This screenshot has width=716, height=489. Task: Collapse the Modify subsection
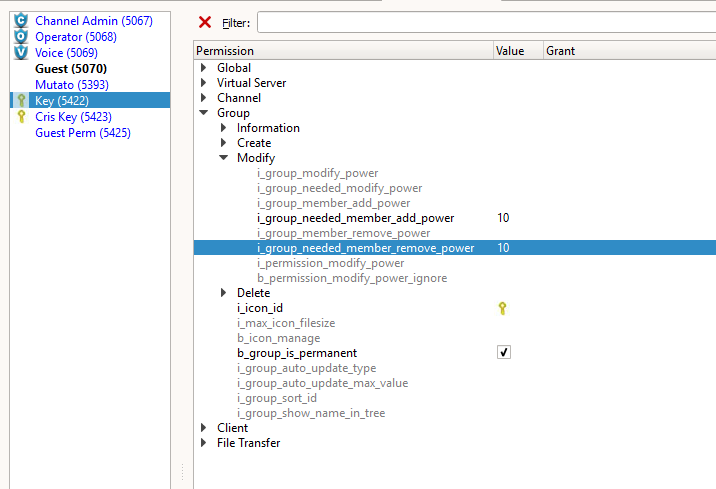[224, 158]
